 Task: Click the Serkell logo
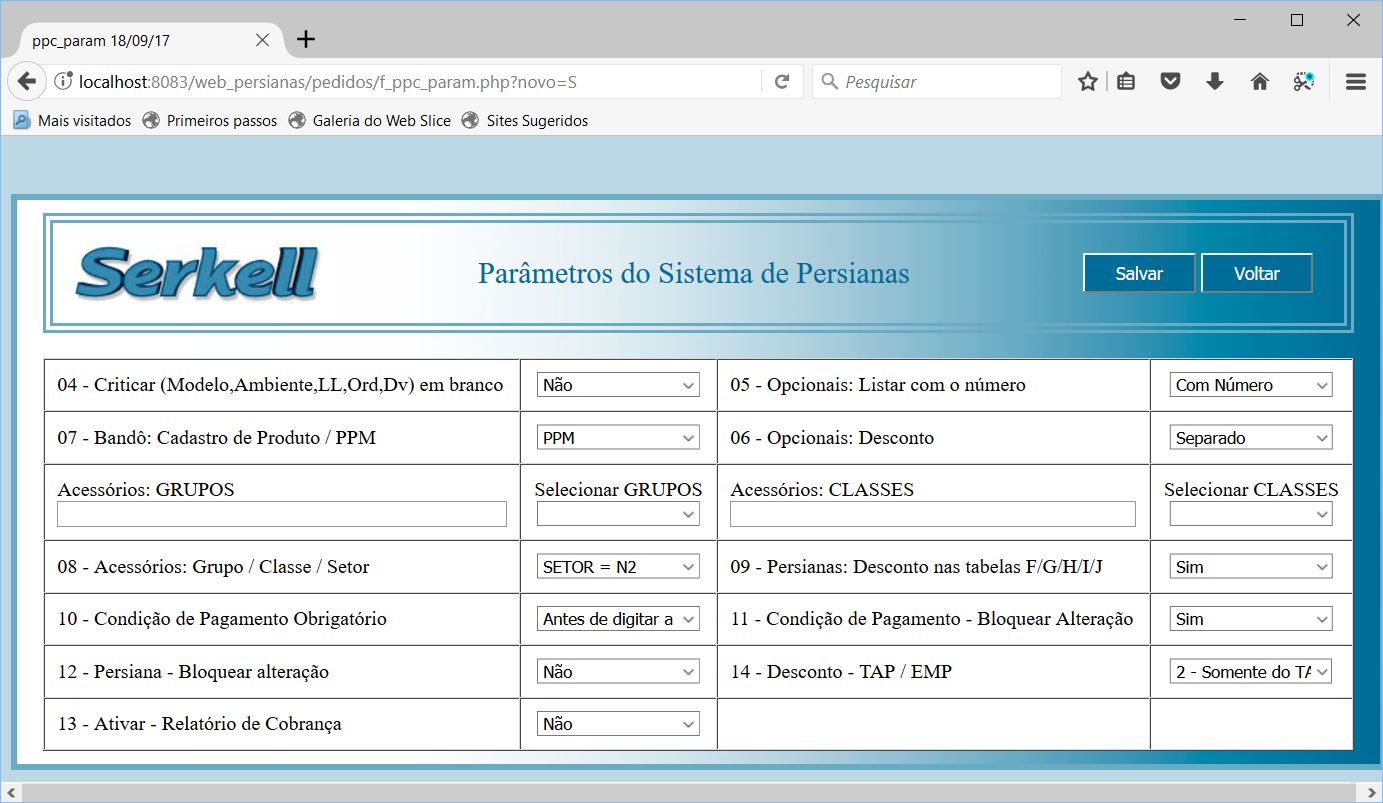click(197, 273)
